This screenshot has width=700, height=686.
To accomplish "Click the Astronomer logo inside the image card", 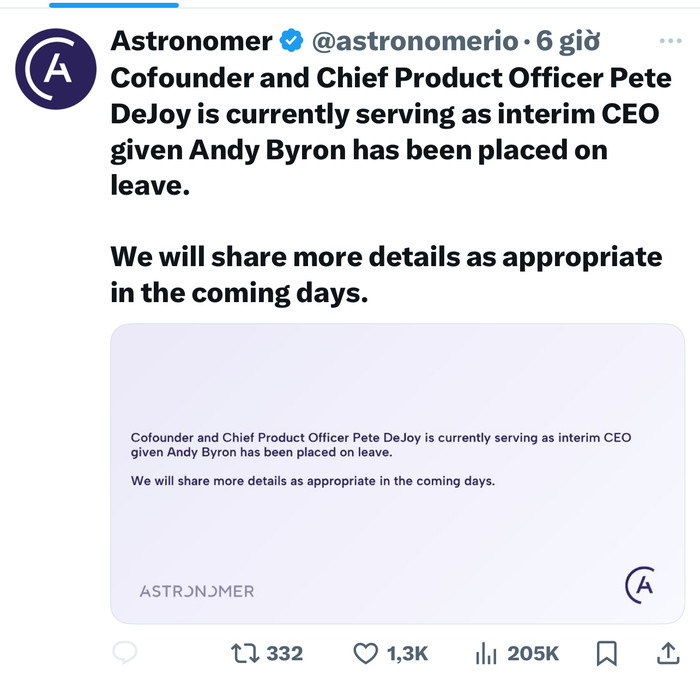I will click(x=640, y=585).
